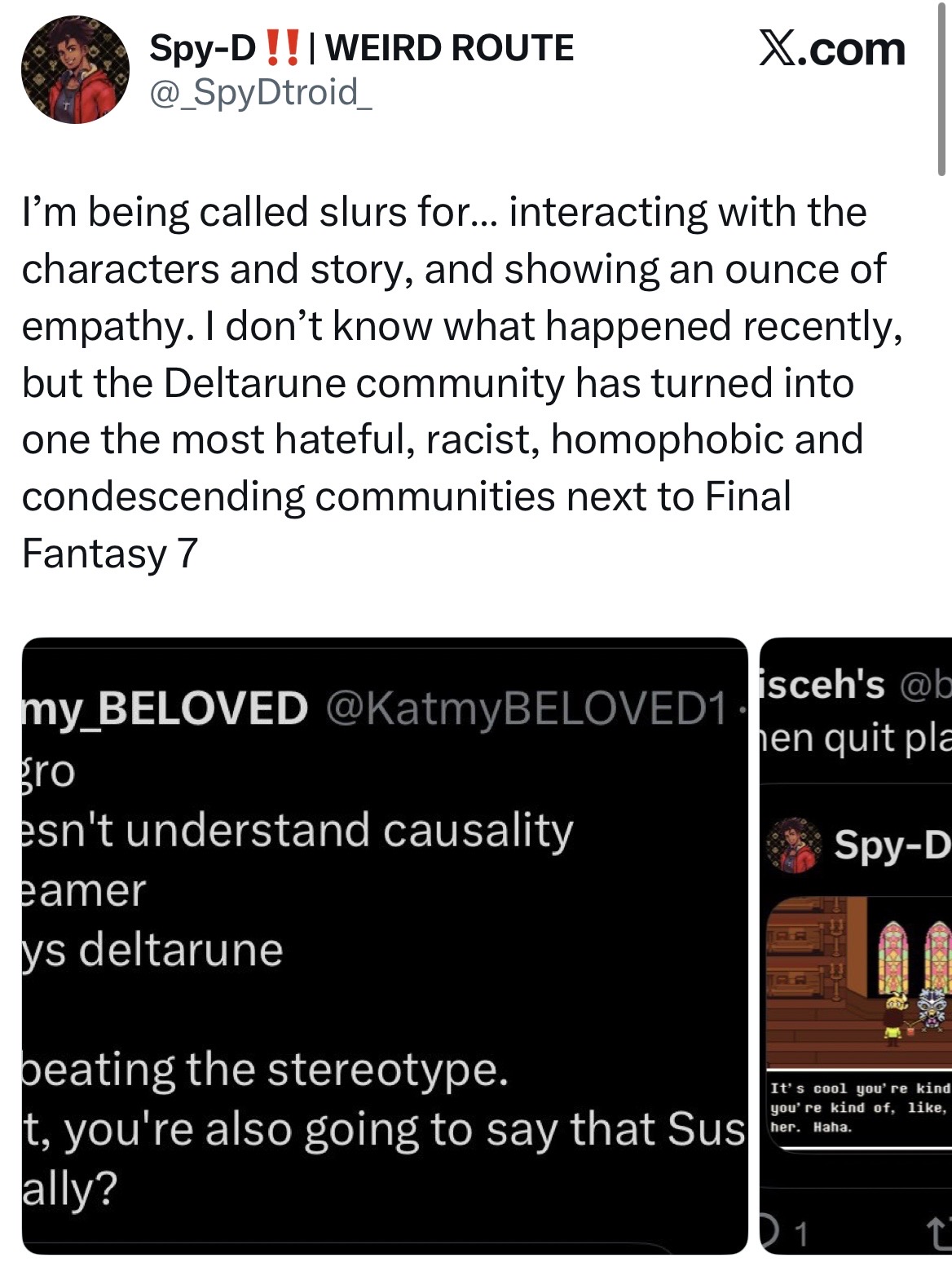Viewport: 952px width, 1271px height.
Task: Click the red double exclamation emoji
Action: click(x=282, y=48)
